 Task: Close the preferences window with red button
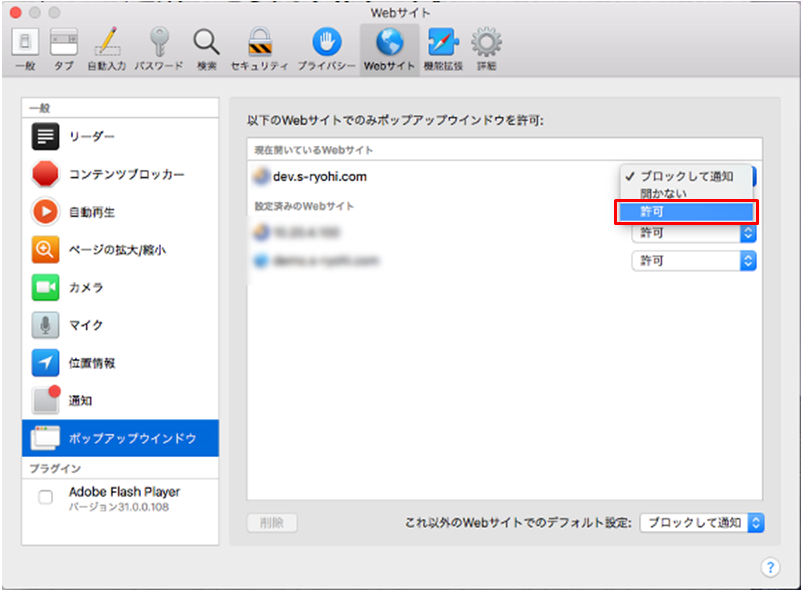[x=16, y=12]
